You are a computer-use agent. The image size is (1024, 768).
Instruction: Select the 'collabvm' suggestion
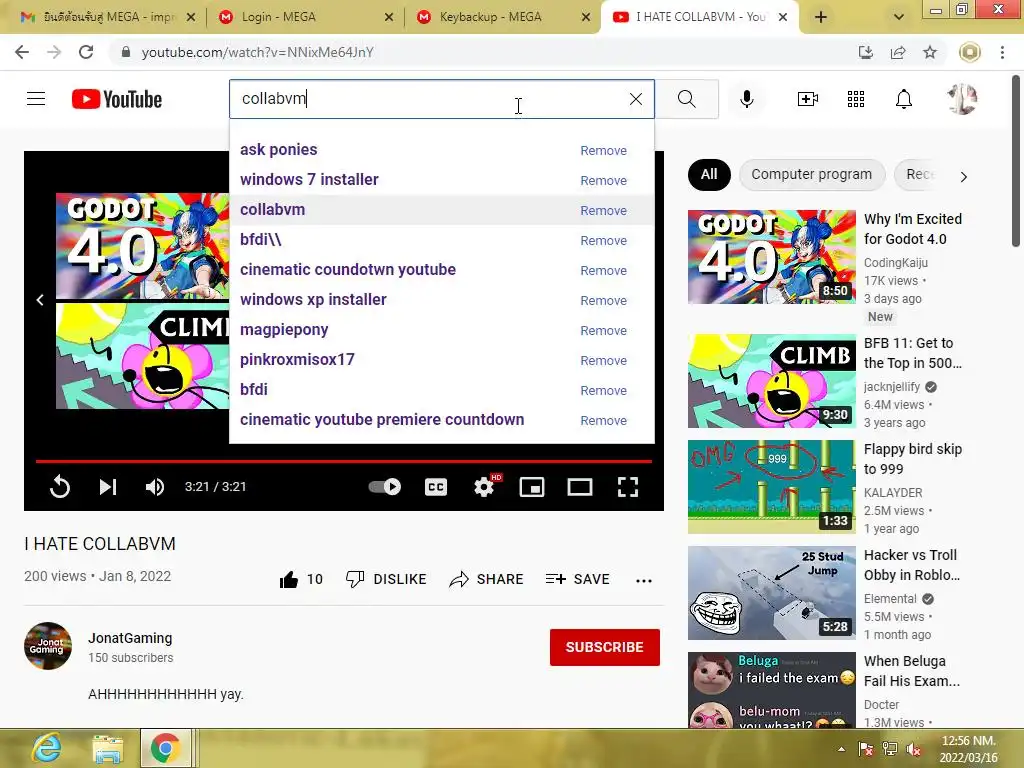point(272,210)
